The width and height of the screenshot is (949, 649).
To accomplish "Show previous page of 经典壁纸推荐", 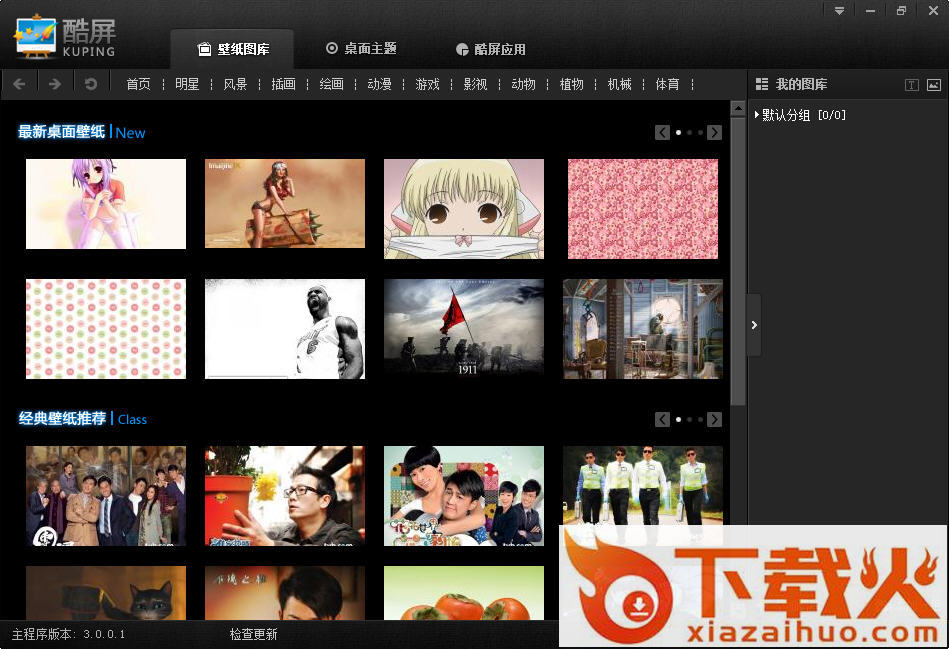I will [662, 419].
